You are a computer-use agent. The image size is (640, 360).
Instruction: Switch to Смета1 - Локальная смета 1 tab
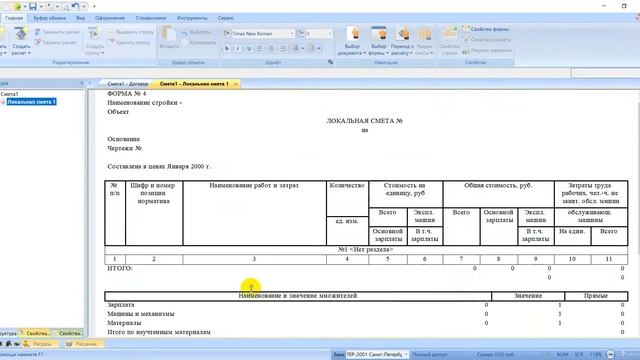[x=194, y=84]
